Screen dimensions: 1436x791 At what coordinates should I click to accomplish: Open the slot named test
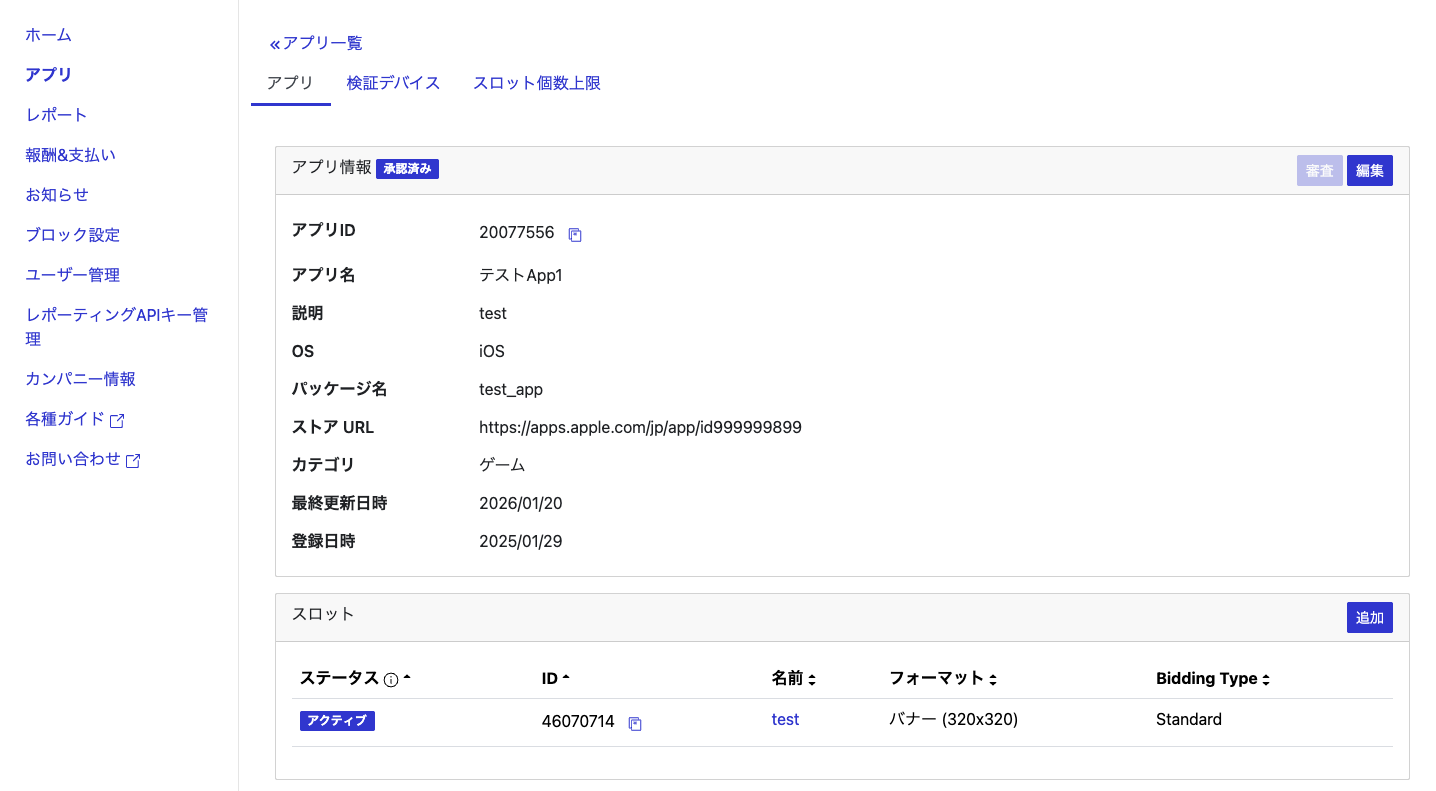(785, 719)
